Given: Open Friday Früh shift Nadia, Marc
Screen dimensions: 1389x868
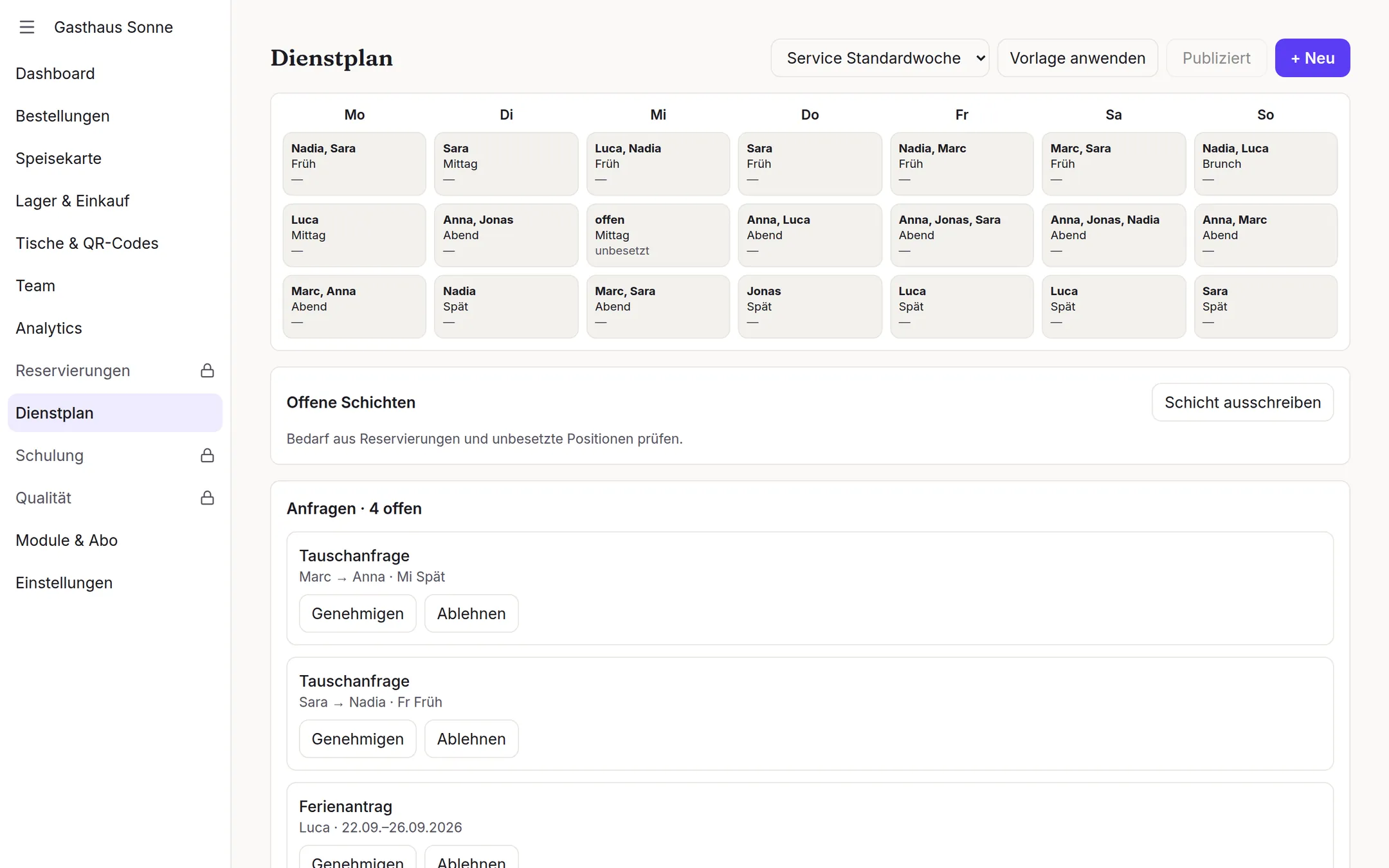Looking at the screenshot, I should click(x=962, y=164).
